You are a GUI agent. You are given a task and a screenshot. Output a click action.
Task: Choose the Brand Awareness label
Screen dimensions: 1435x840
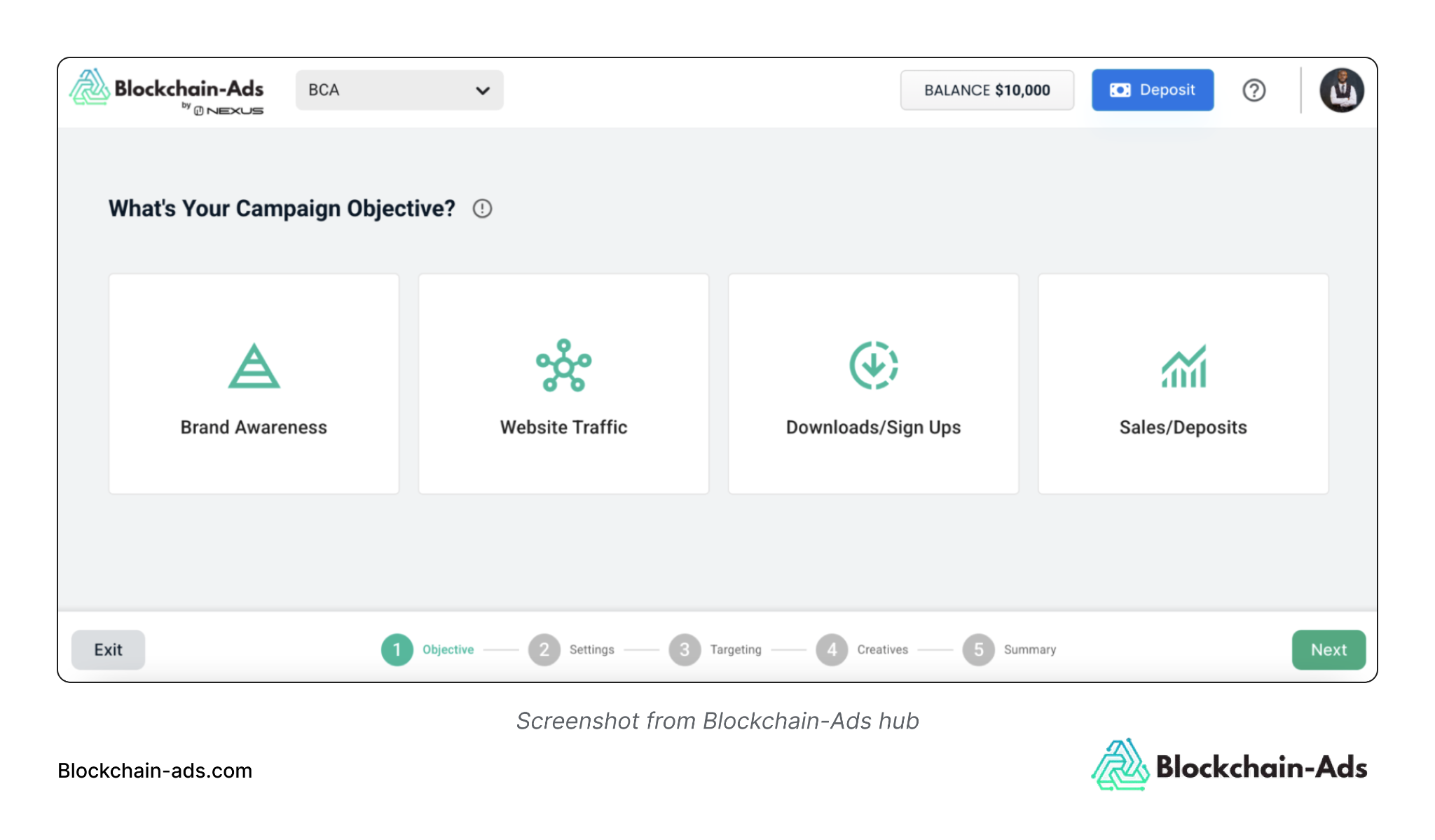254,427
